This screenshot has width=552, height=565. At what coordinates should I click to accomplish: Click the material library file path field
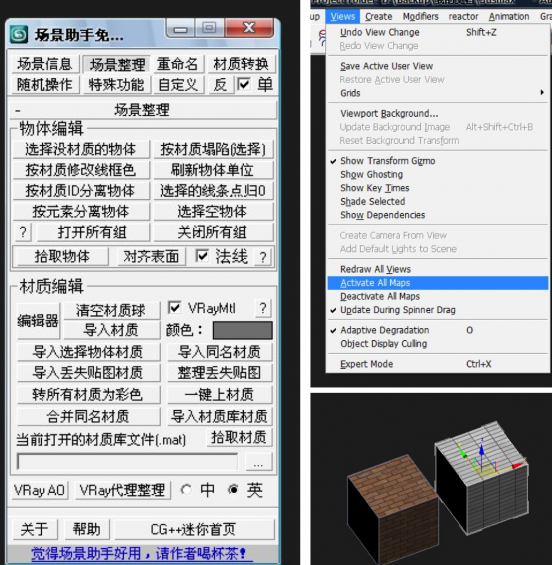pyautogui.click(x=128, y=461)
